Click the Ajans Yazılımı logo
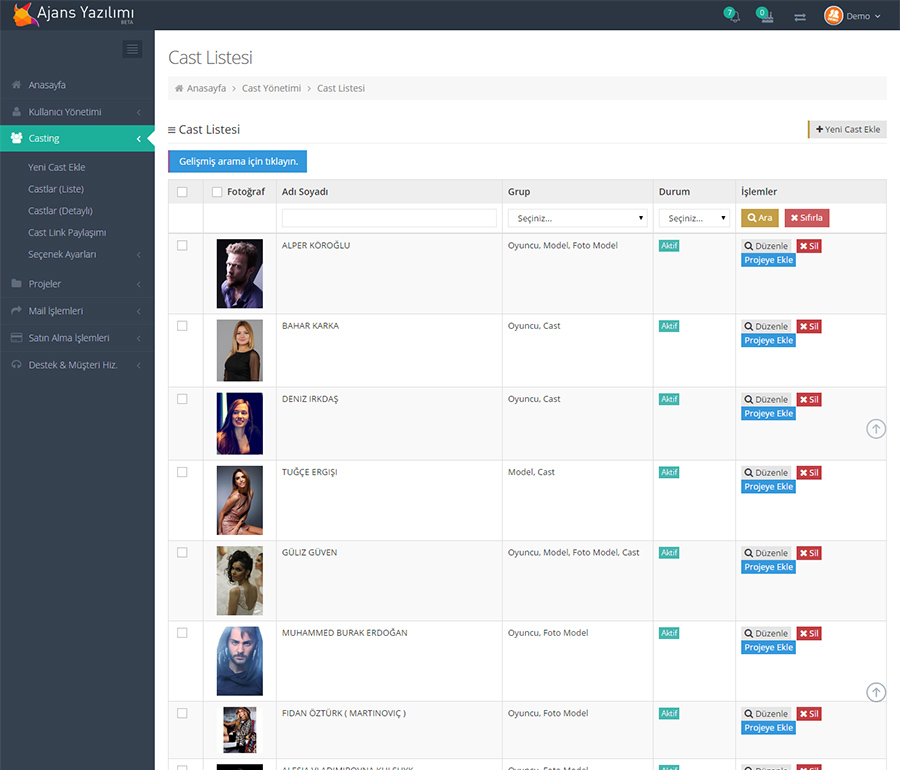This screenshot has width=900, height=770. pyautogui.click(x=73, y=14)
